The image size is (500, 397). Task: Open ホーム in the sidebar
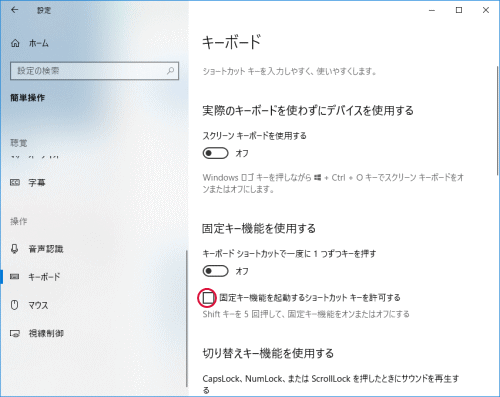tap(39, 43)
